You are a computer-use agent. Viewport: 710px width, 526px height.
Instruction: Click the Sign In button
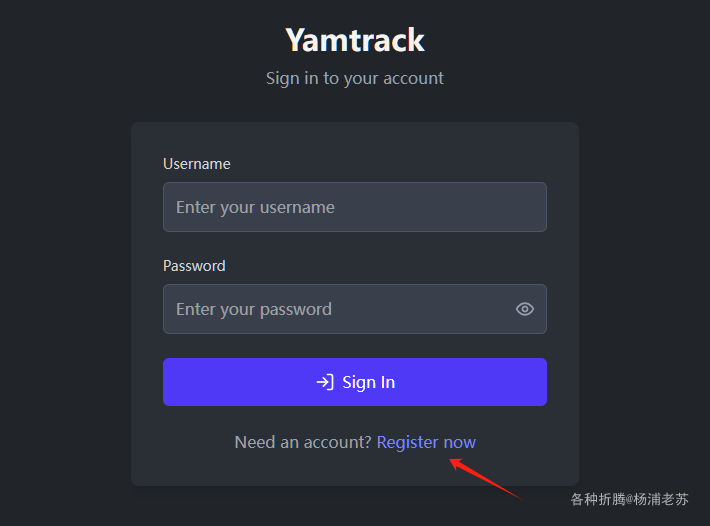point(355,382)
